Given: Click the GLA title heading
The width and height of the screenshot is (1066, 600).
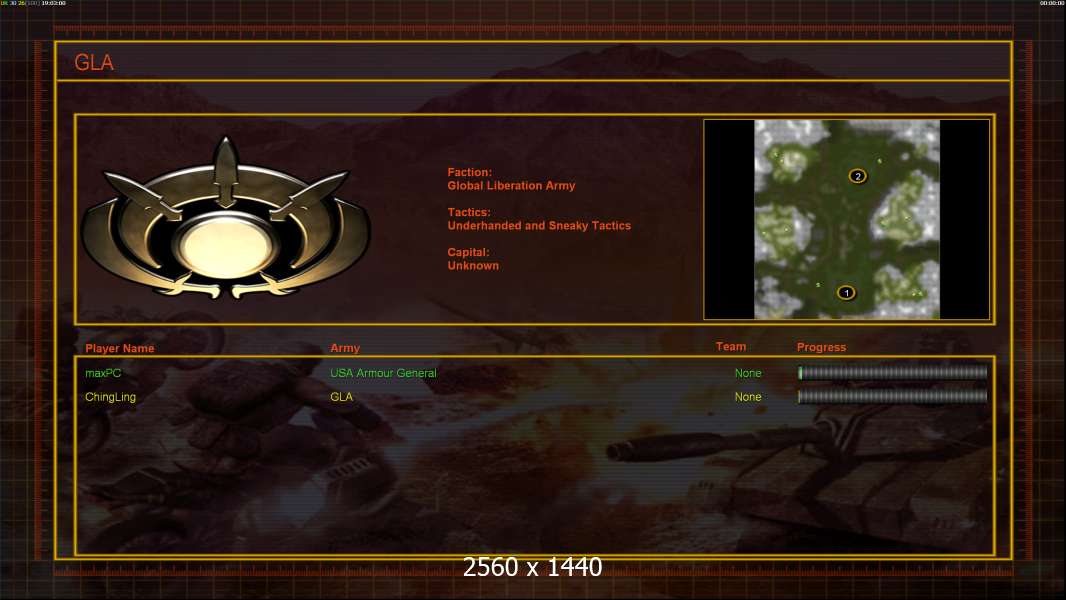Looking at the screenshot, I should coord(94,63).
